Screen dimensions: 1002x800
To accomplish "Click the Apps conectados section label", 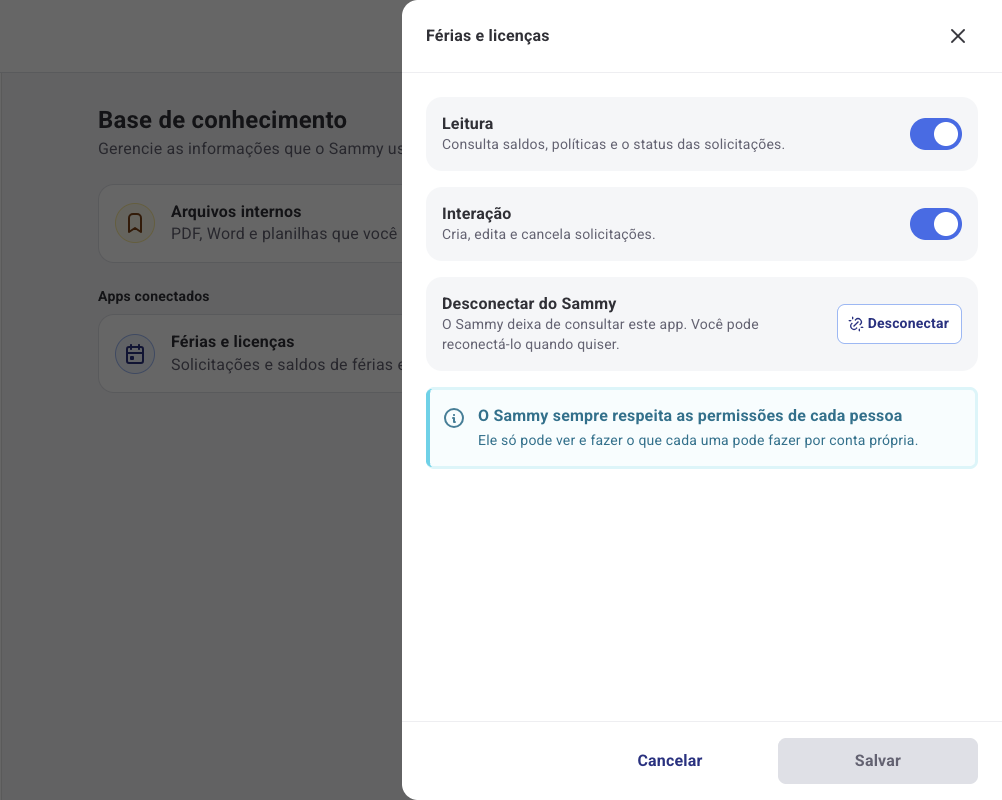I will point(153,296).
